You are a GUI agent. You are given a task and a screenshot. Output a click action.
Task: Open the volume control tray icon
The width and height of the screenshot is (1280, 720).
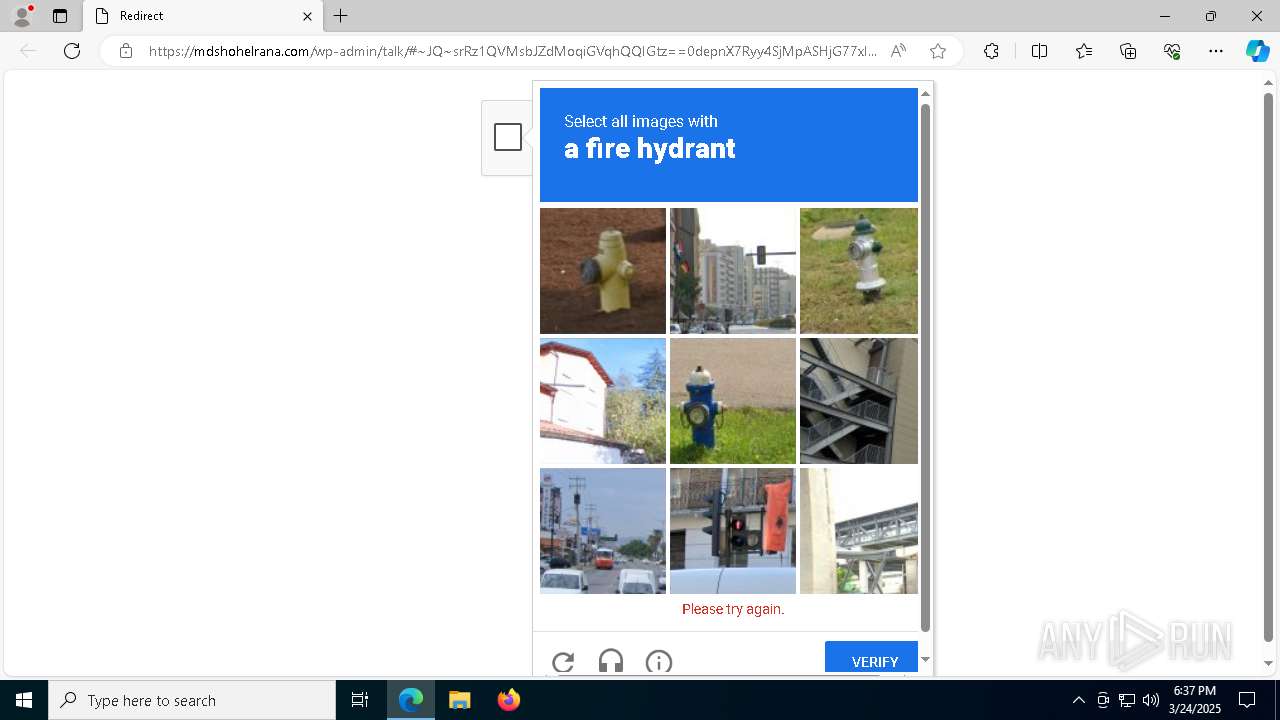point(1150,700)
